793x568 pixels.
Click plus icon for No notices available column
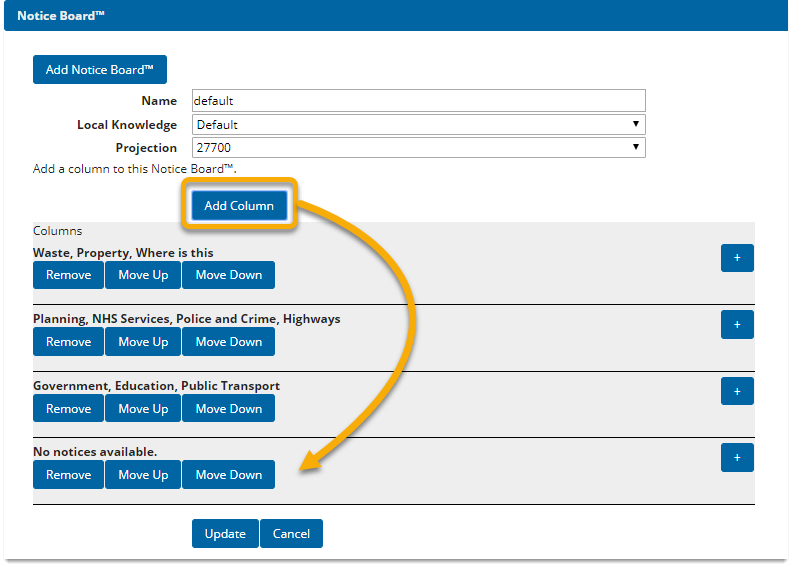[x=737, y=457]
